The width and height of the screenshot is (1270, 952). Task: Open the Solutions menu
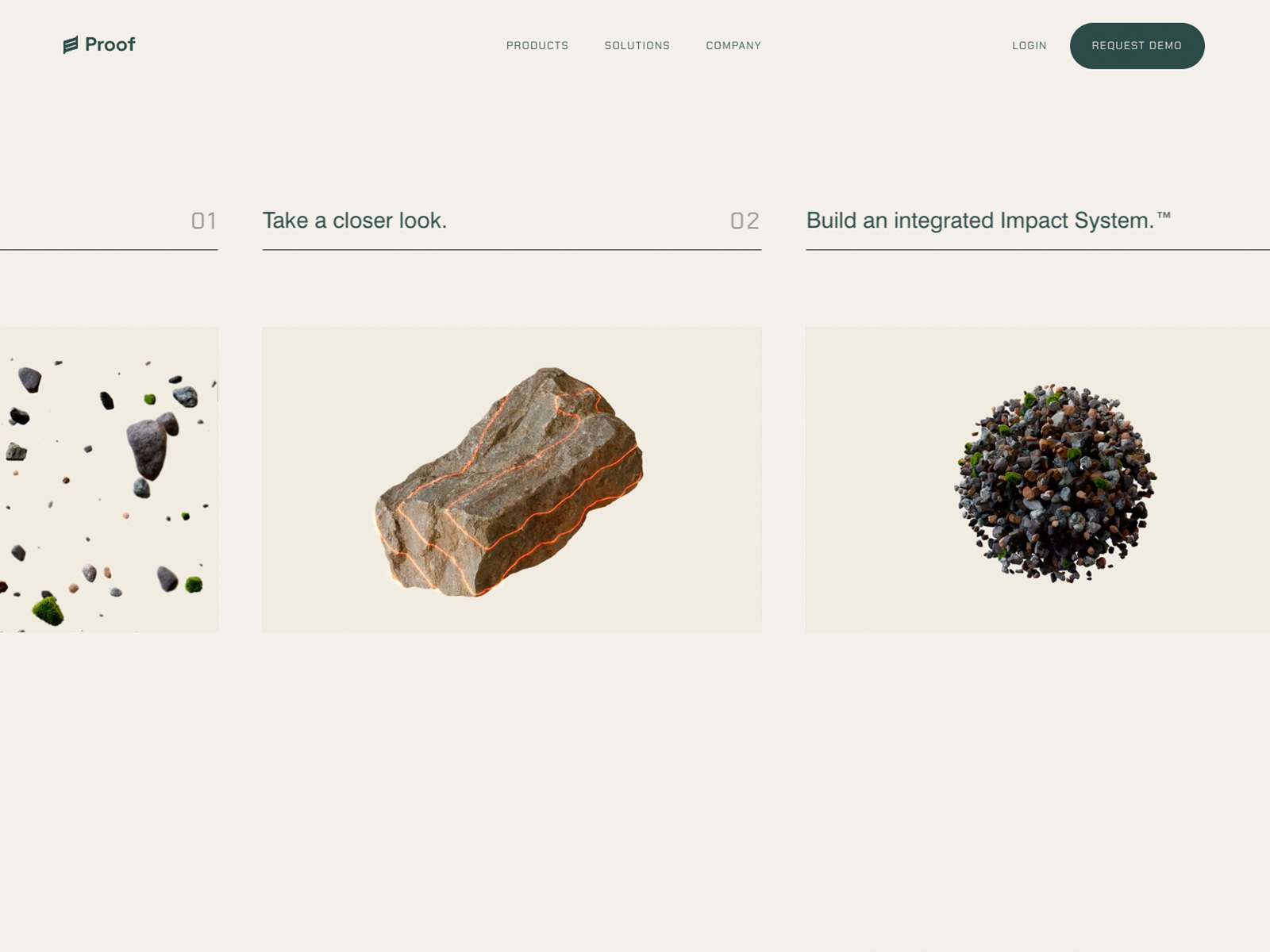pos(637,46)
